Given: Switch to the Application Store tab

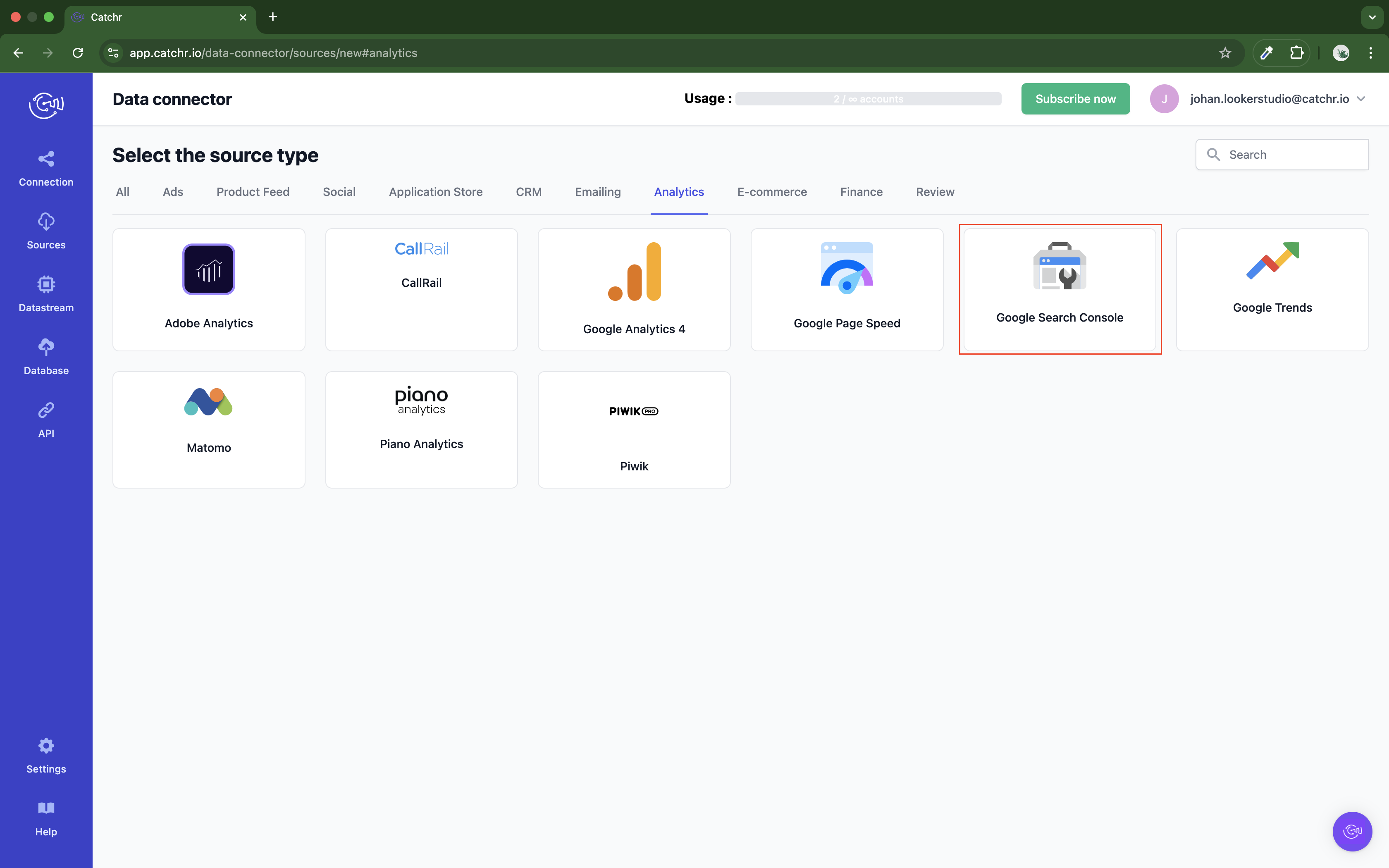Looking at the screenshot, I should click(436, 192).
